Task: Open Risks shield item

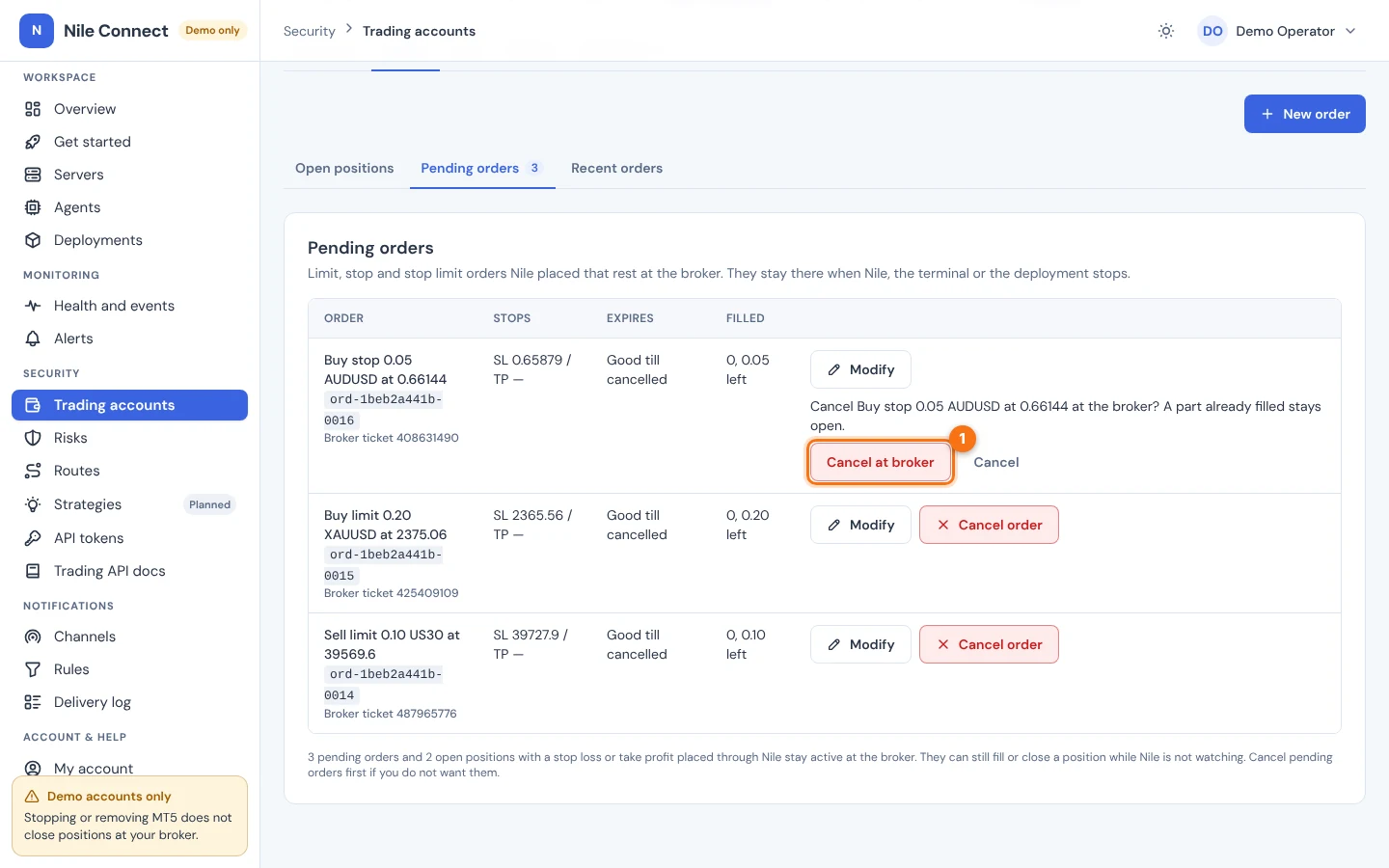Action: click(x=129, y=438)
